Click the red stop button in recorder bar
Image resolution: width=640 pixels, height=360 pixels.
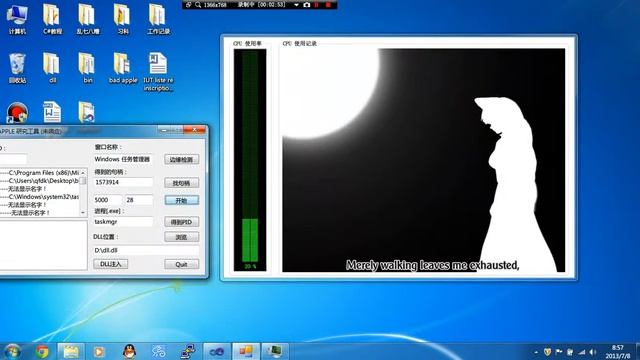click(x=328, y=5)
